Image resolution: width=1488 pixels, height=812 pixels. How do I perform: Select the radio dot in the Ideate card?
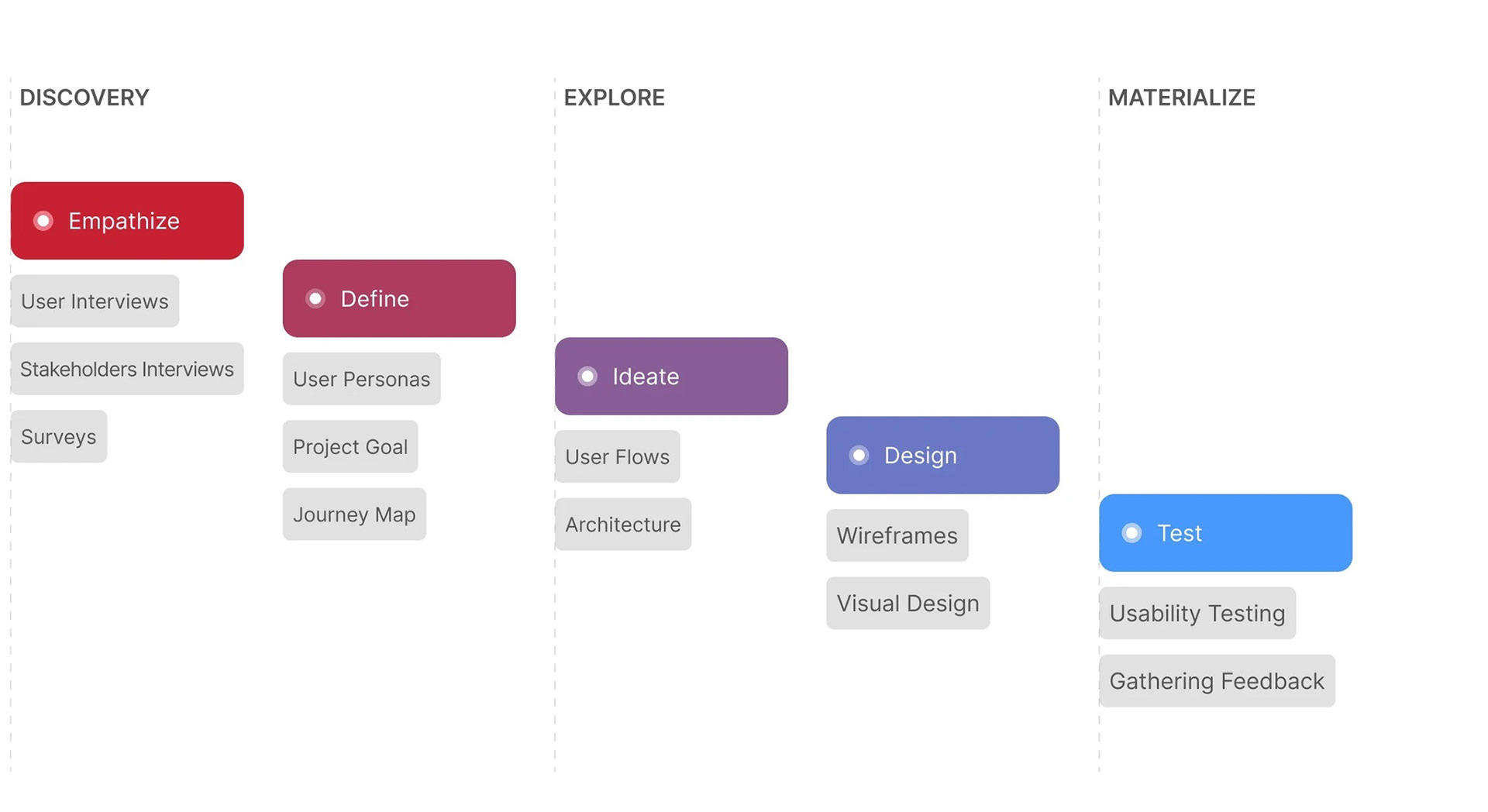tap(587, 376)
